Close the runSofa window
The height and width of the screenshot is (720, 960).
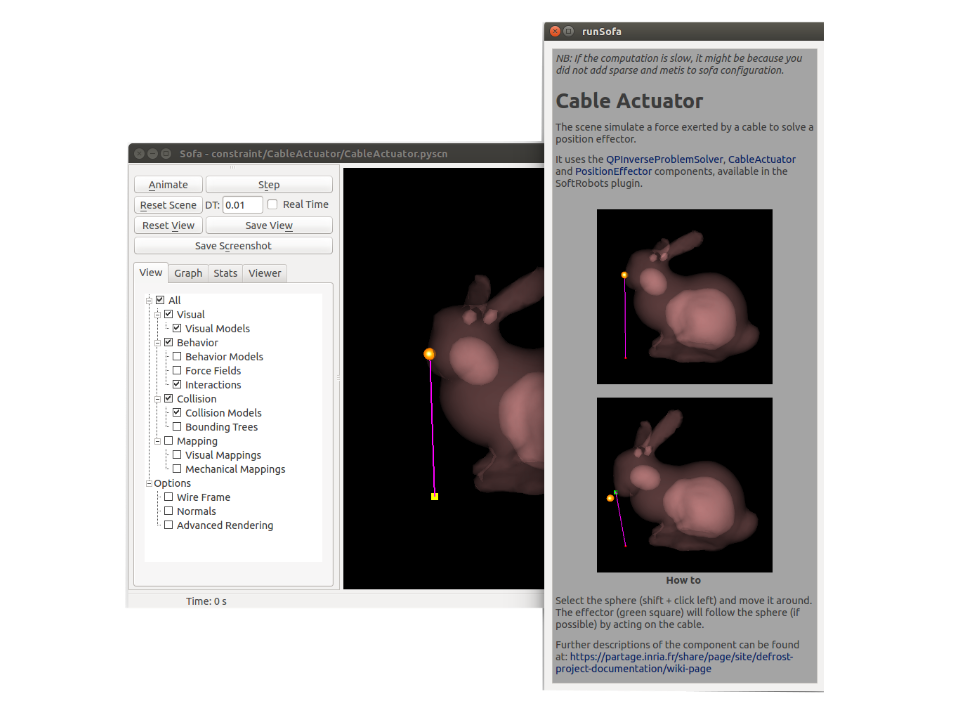pyautogui.click(x=555, y=31)
